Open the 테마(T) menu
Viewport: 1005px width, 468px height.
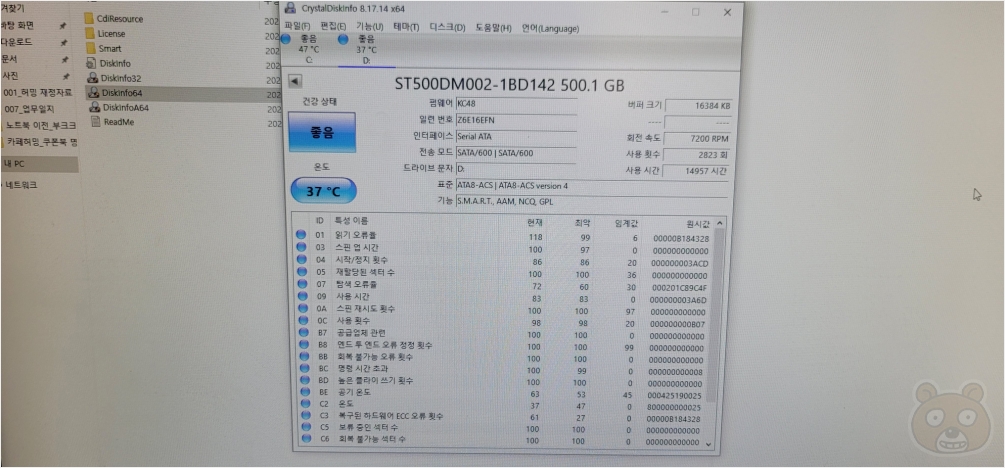(x=406, y=28)
